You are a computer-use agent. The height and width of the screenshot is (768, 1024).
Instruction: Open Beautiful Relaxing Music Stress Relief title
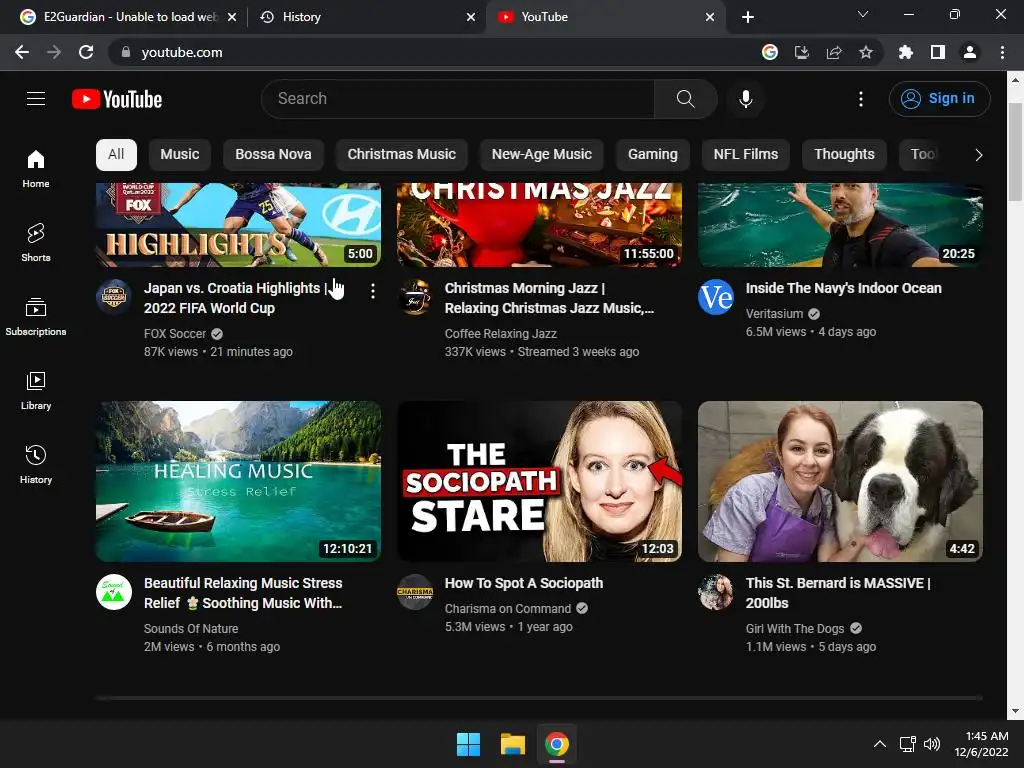243,593
